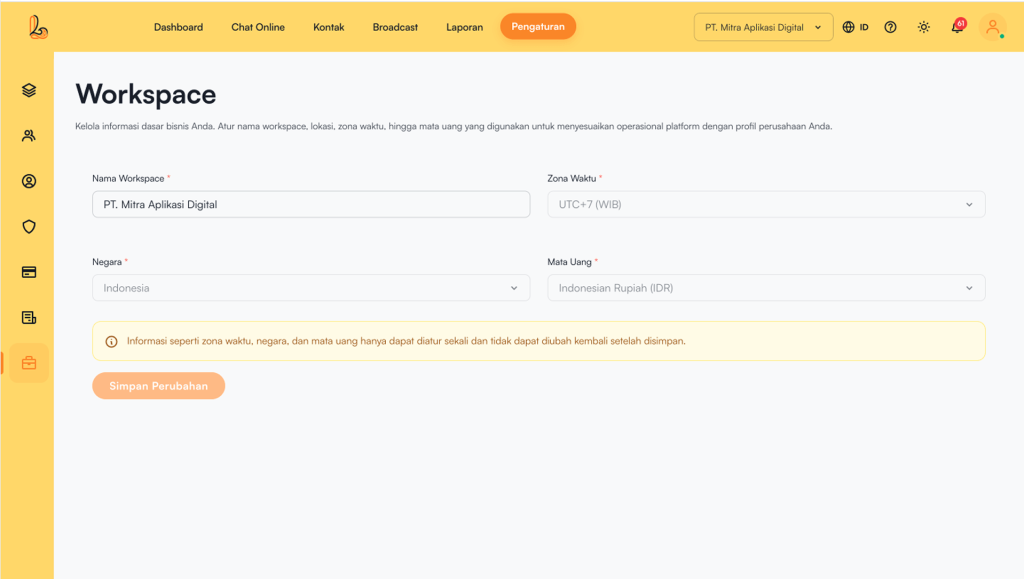Open the team users sidebar icon
The height and width of the screenshot is (579, 1024).
click(29, 136)
